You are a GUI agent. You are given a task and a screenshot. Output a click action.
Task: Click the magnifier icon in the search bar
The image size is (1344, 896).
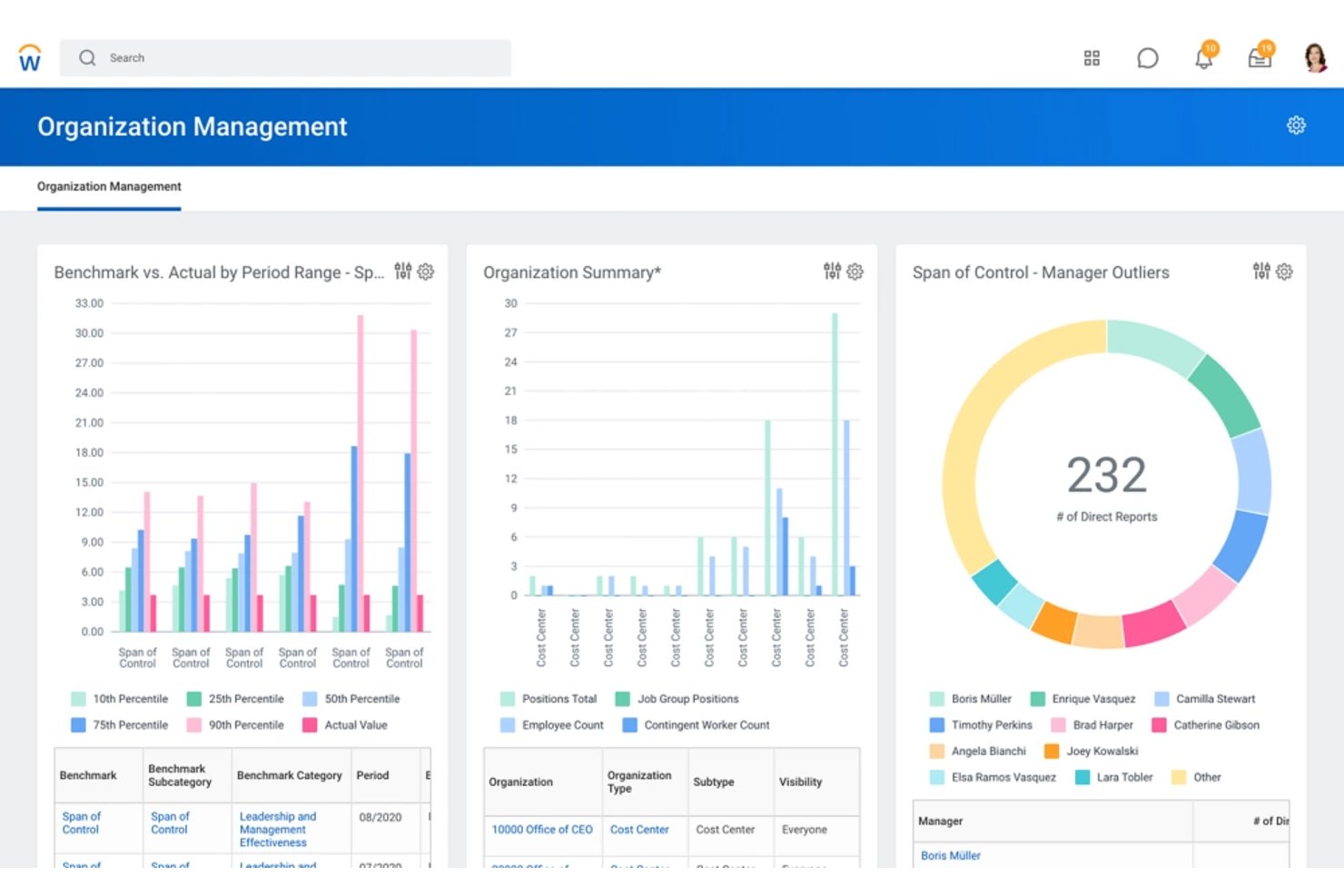[87, 58]
